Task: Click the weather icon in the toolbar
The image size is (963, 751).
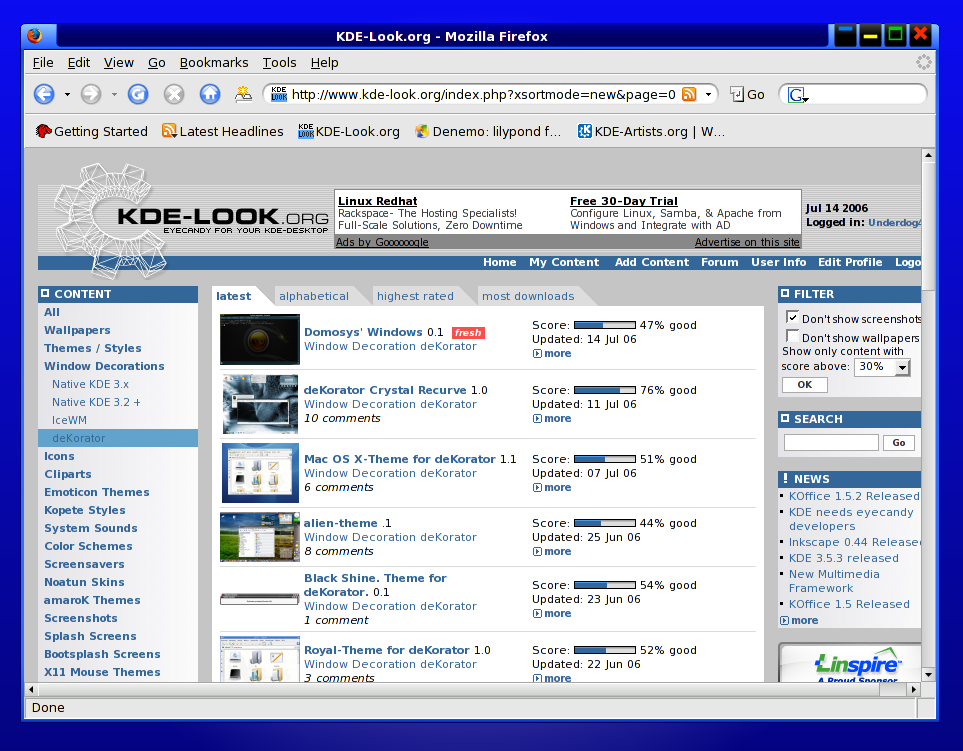Action: point(243,94)
